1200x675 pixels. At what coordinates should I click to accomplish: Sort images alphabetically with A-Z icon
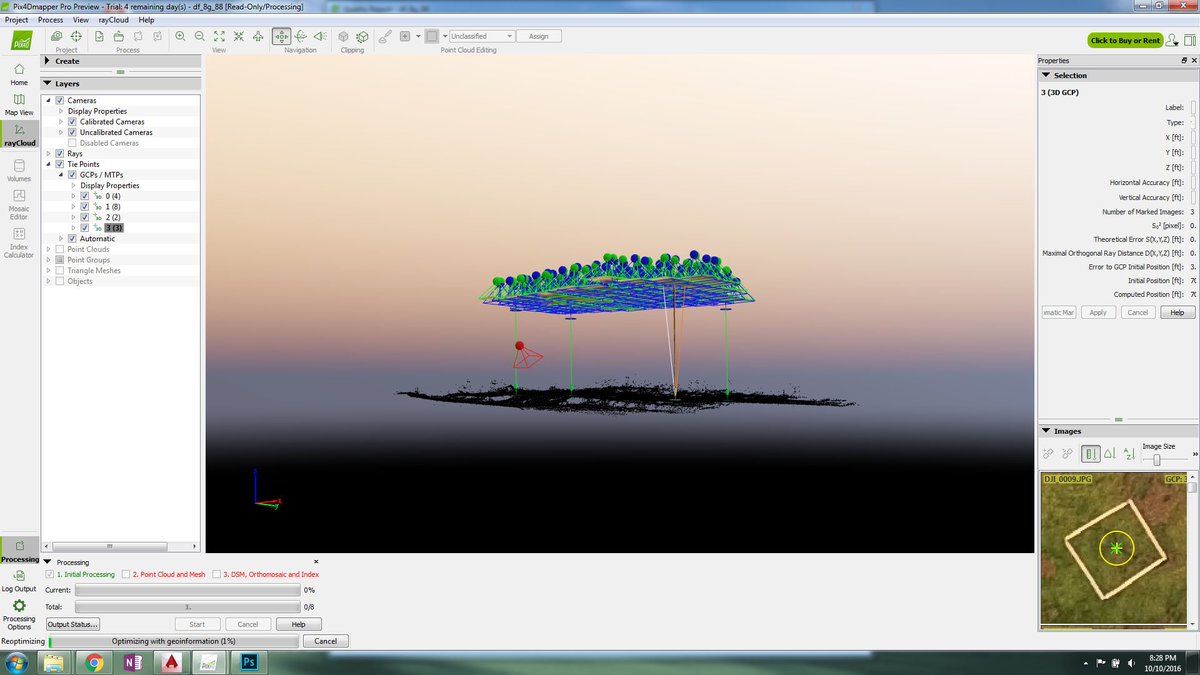pos(1129,454)
